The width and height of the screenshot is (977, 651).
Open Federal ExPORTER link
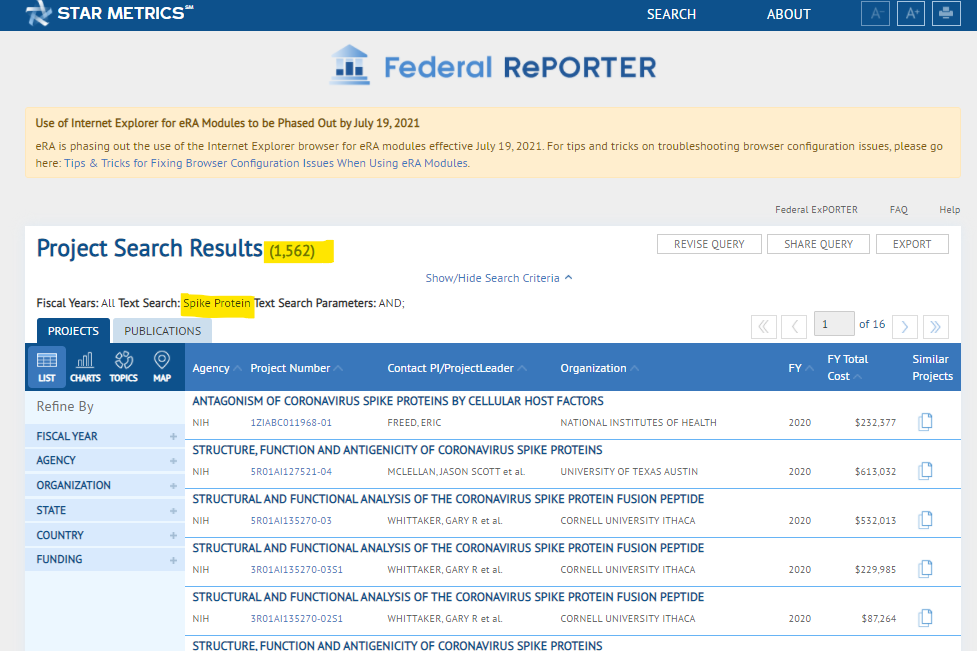coord(816,210)
